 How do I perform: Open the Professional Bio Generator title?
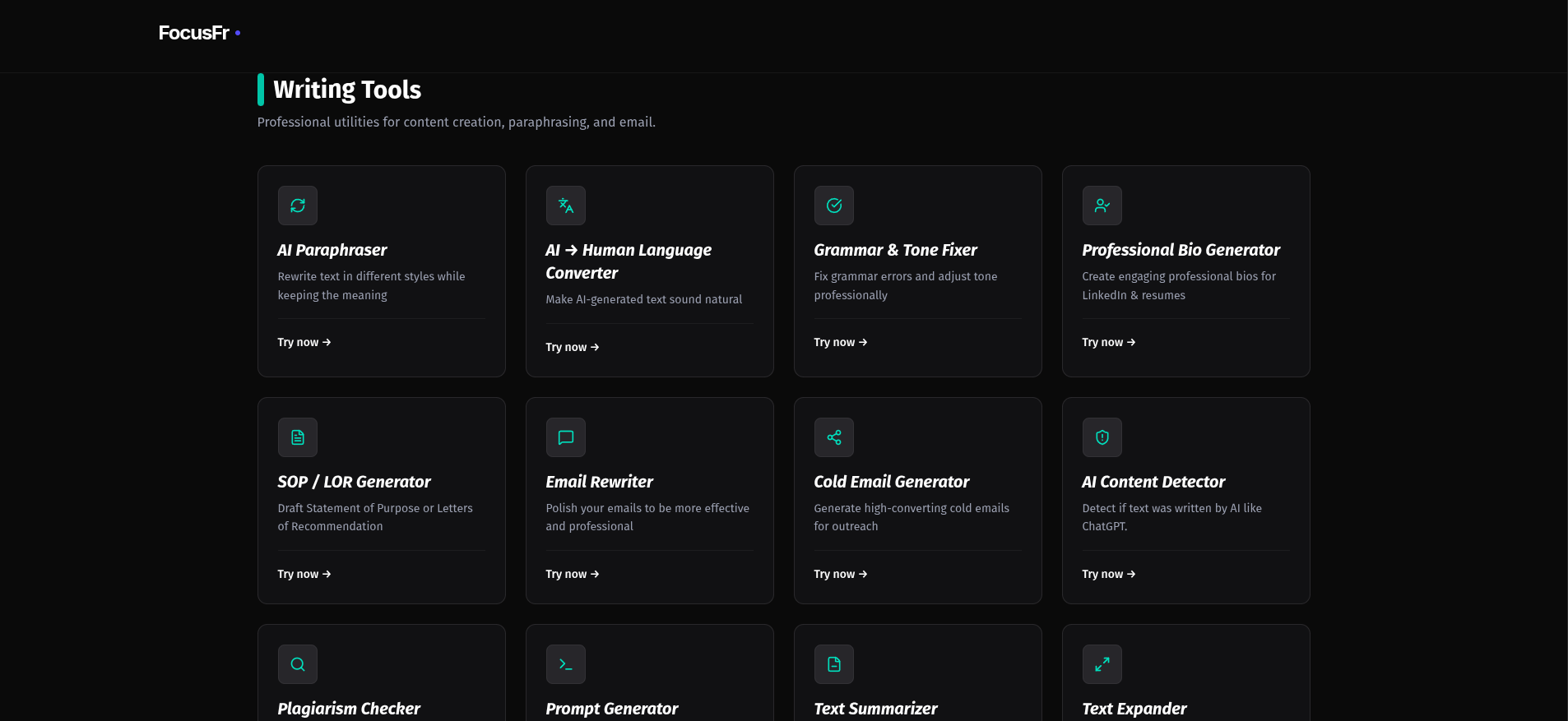coord(1181,250)
